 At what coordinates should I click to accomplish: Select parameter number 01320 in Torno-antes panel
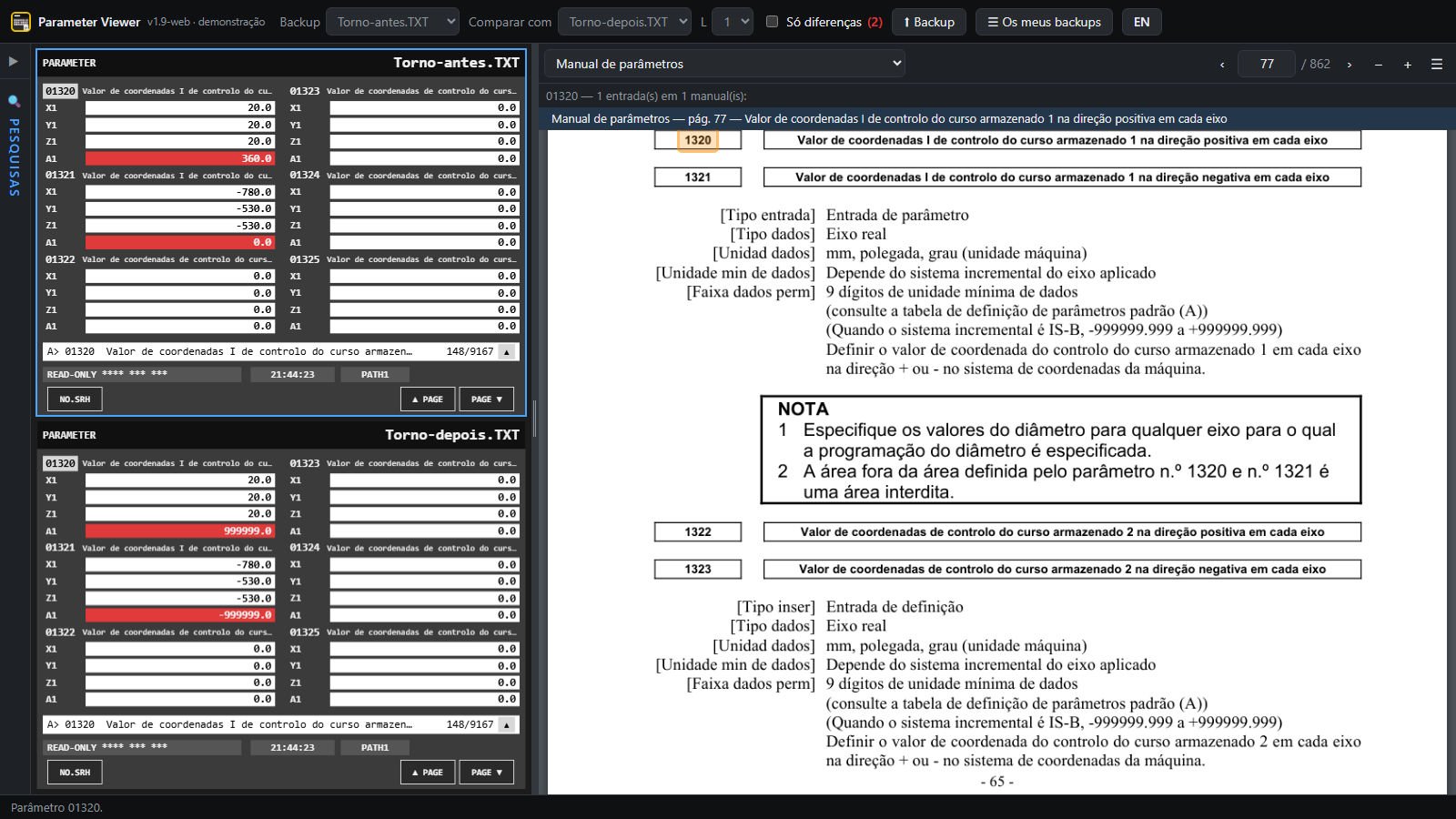pyautogui.click(x=60, y=91)
